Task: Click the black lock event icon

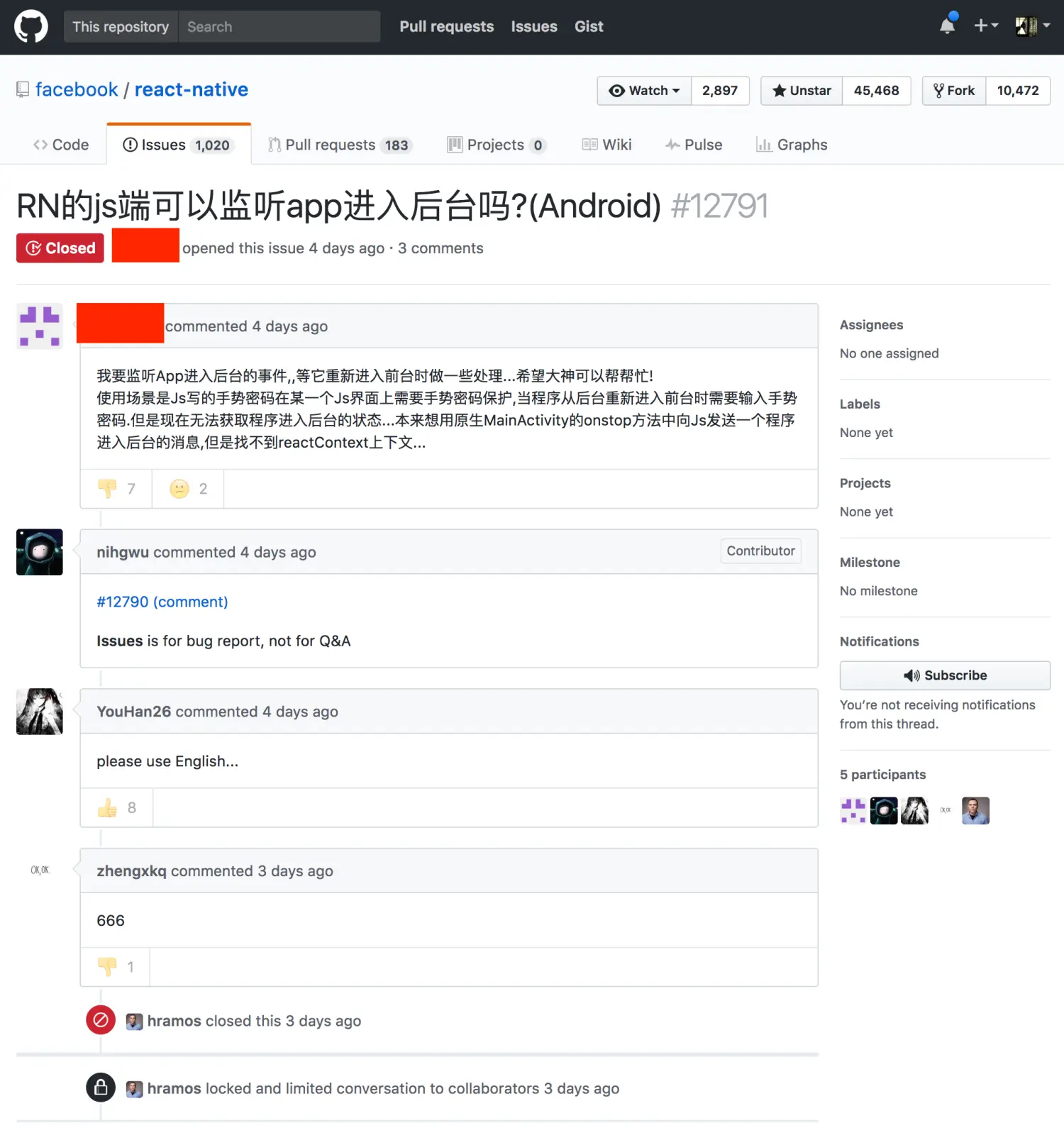Action: pos(101,1088)
